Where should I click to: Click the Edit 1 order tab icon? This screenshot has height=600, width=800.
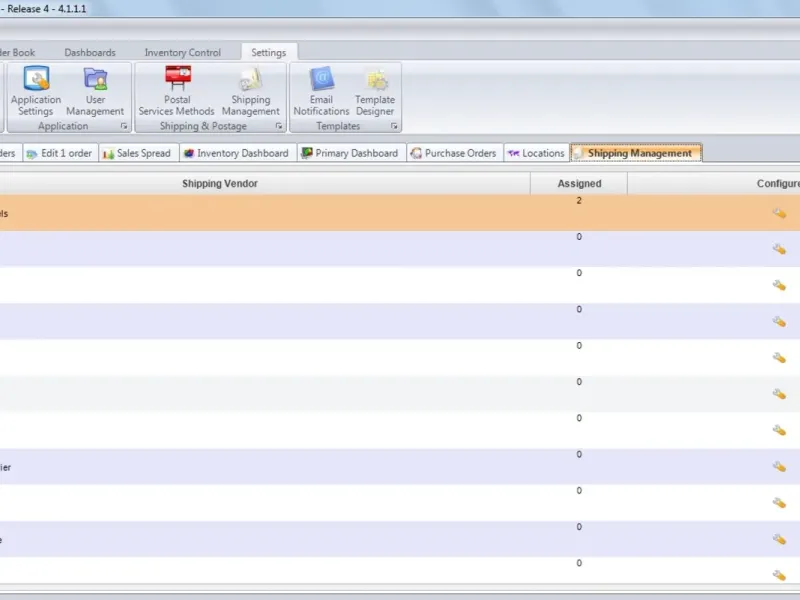(x=32, y=154)
